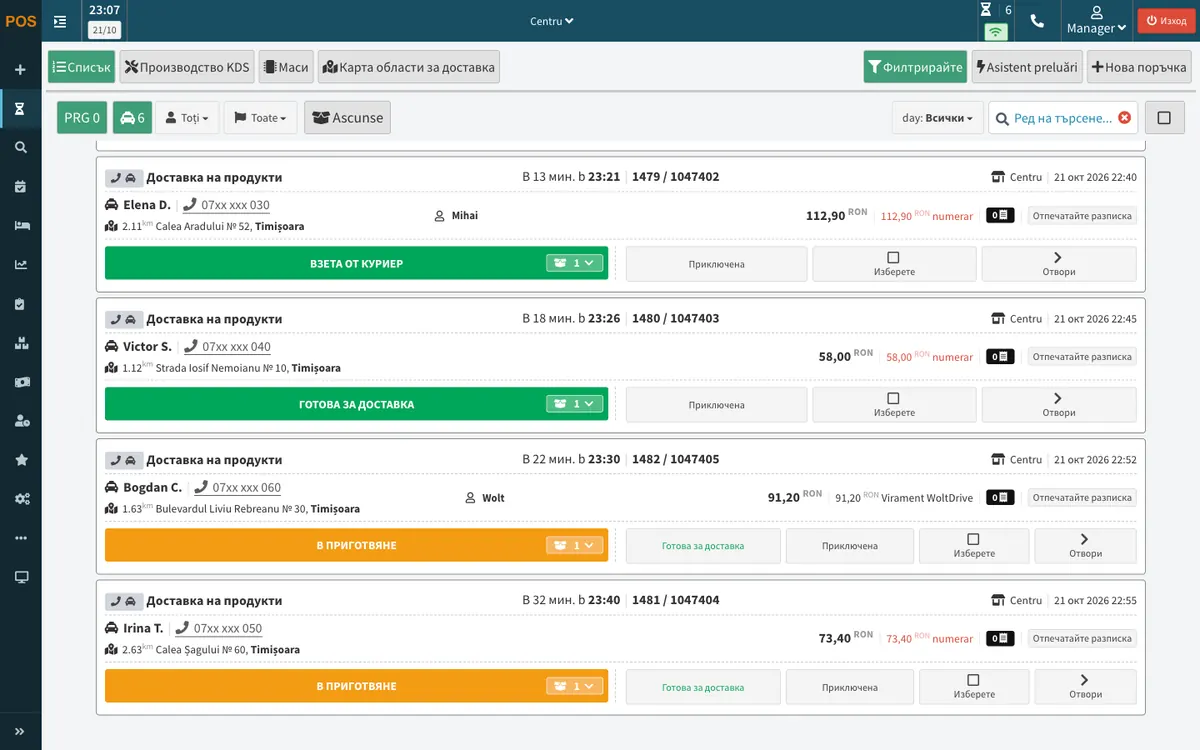Expand package dropdown on Взета от куриер bar
This screenshot has width=1200, height=750.
pyautogui.click(x=575, y=263)
